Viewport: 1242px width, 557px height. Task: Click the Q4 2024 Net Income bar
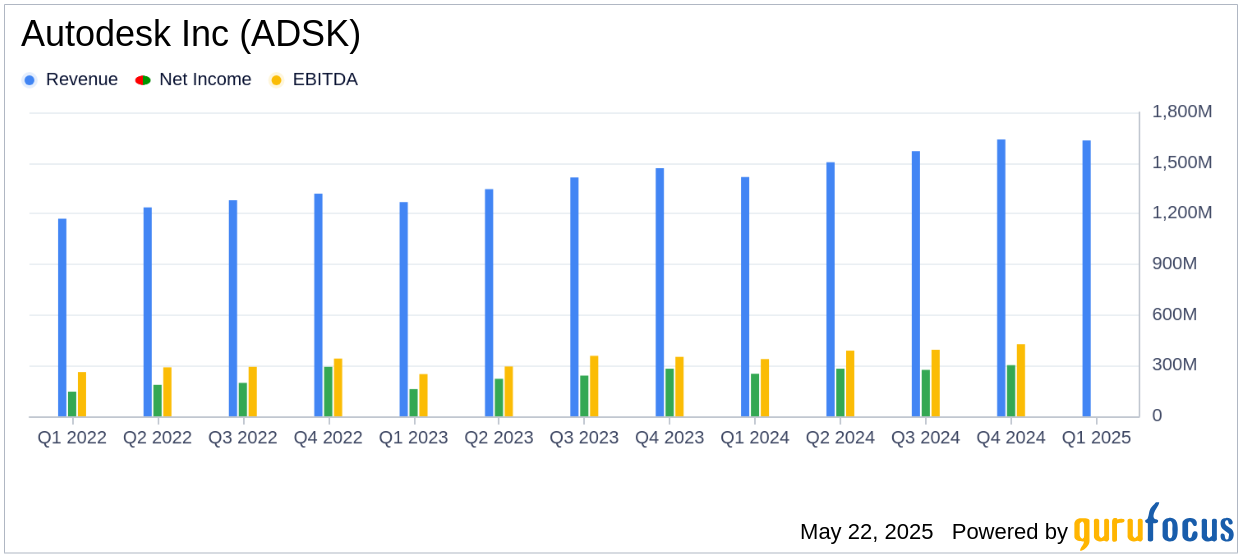click(1011, 391)
